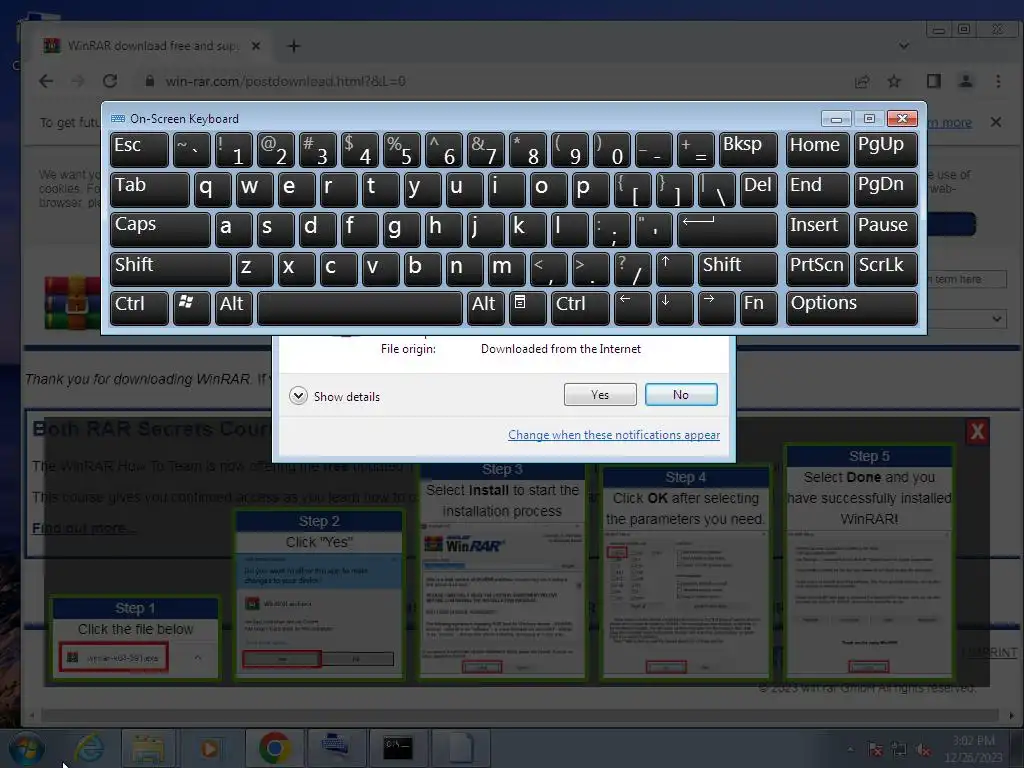The width and height of the screenshot is (1024, 768).
Task: Click Yes in the security dialog
Action: click(x=600, y=394)
